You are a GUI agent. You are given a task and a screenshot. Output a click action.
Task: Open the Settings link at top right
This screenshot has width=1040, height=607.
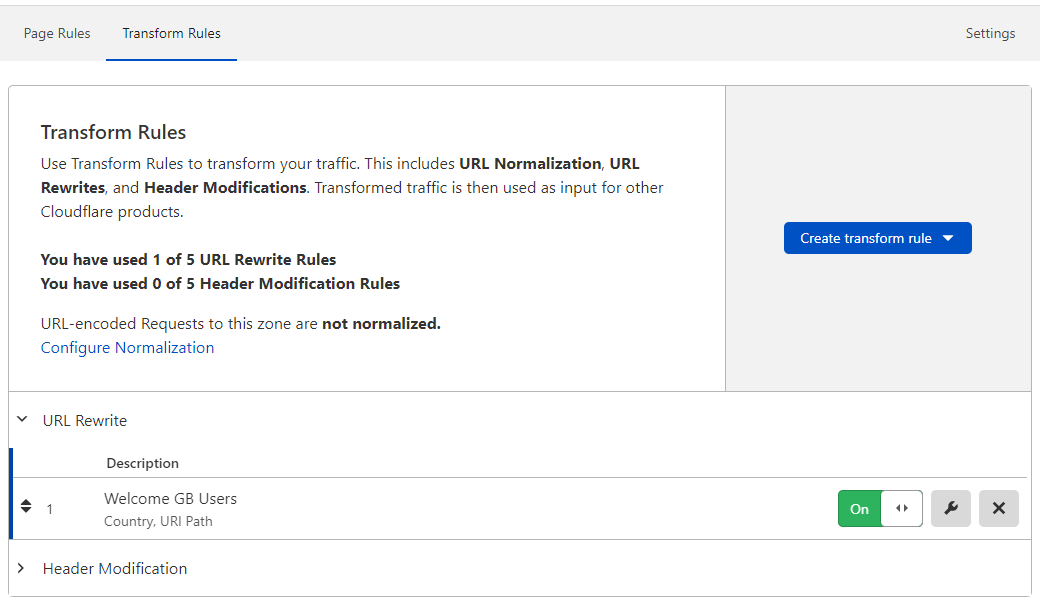990,33
